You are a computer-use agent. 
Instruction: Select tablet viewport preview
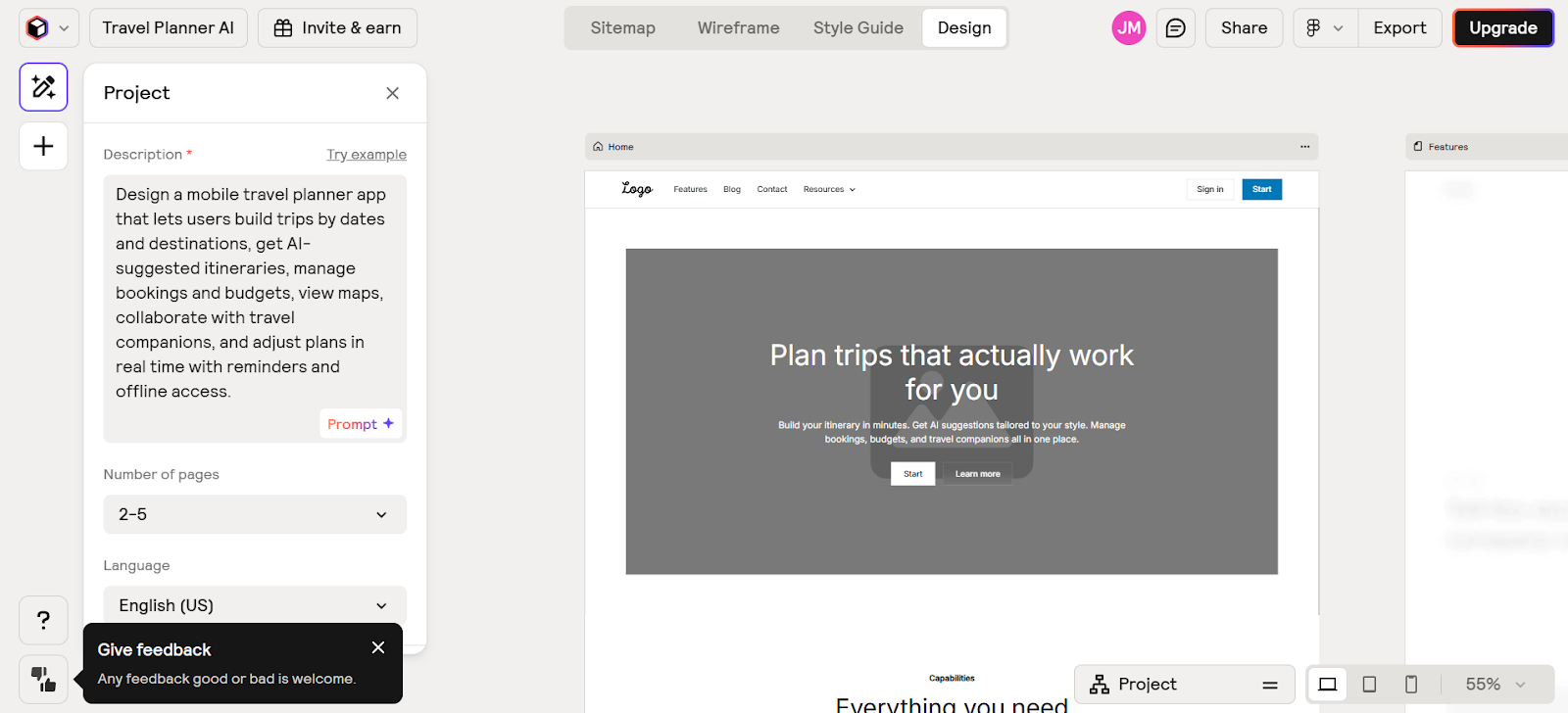pyautogui.click(x=1369, y=685)
